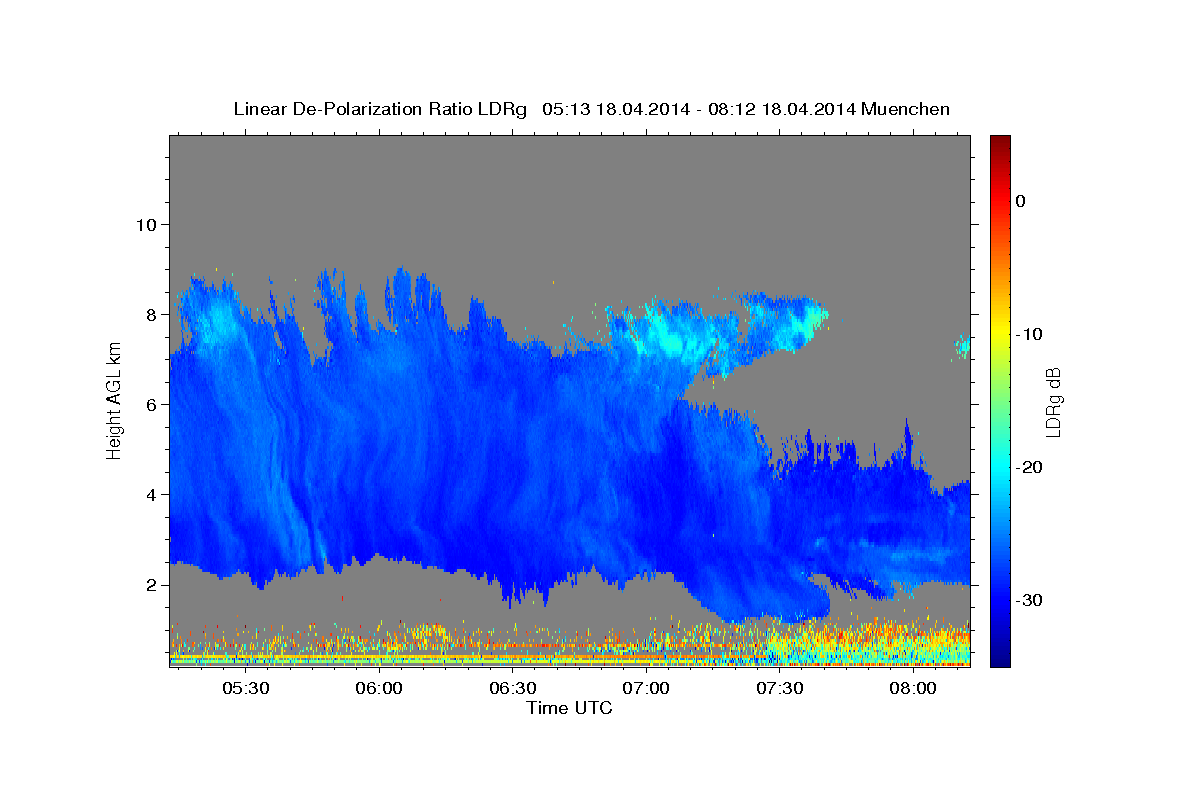Click the 'Height AGL km' axis label
Viewport: 1200px width, 800px height.
(114, 400)
